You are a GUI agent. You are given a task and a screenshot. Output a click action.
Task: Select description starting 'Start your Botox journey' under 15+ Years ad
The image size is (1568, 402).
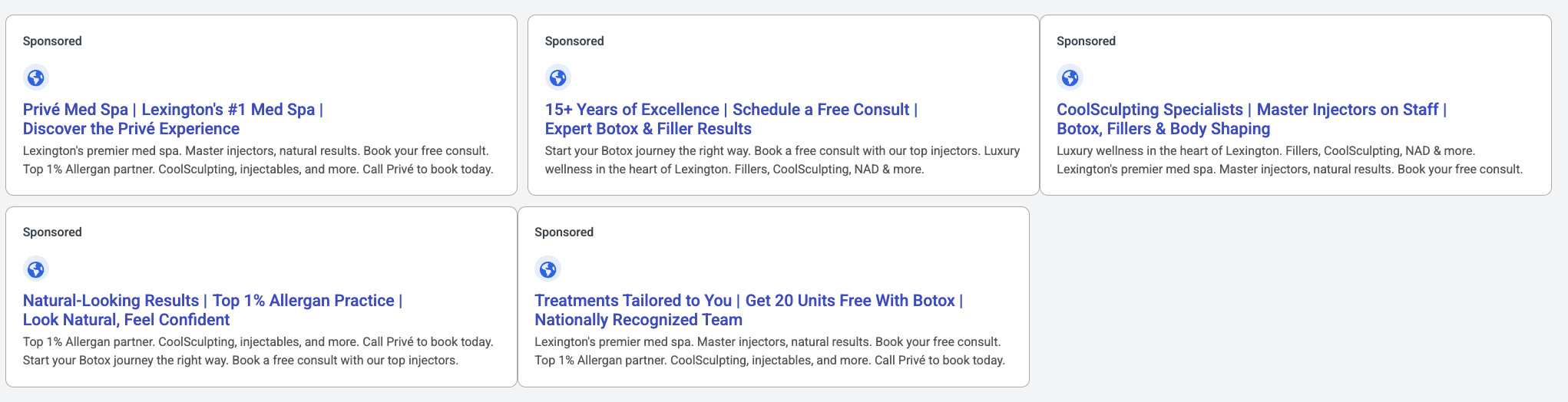pyautogui.click(x=782, y=160)
